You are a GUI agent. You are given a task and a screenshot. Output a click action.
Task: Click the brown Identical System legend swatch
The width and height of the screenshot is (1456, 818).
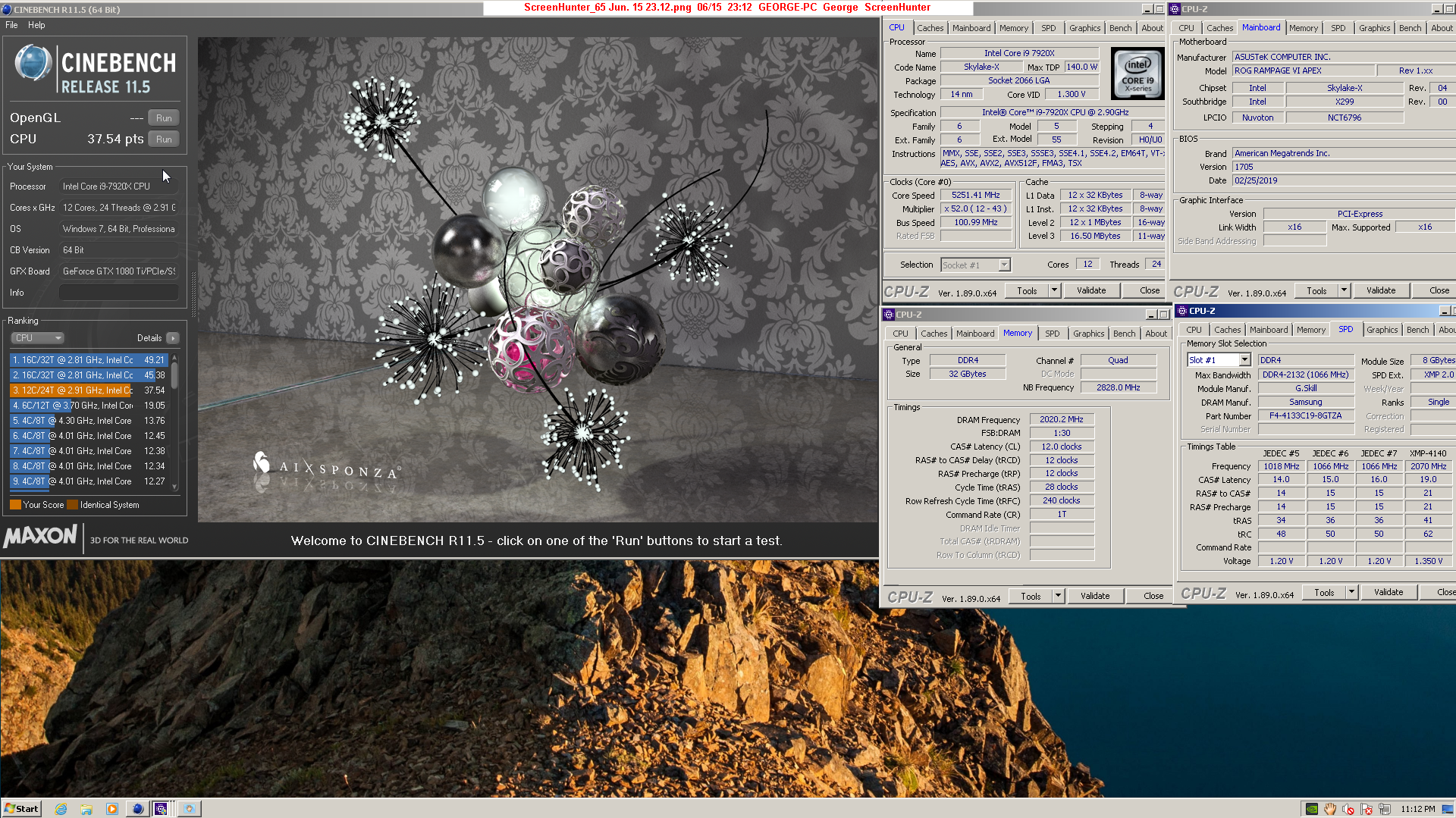click(73, 505)
